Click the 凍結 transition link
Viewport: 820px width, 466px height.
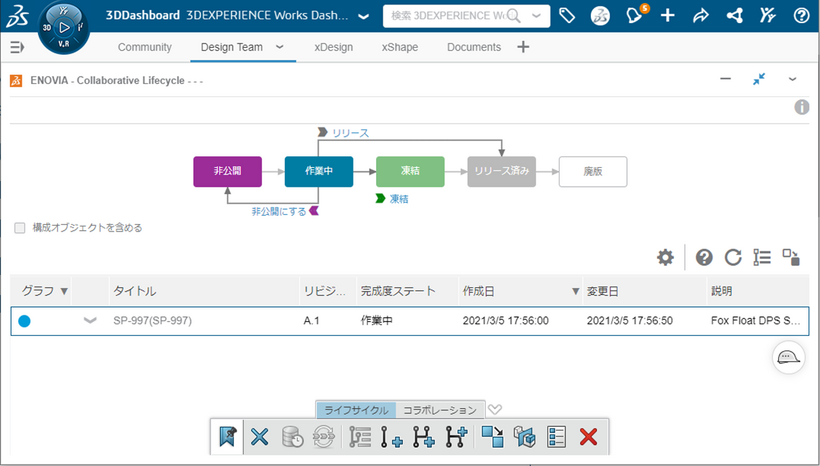[x=399, y=199]
